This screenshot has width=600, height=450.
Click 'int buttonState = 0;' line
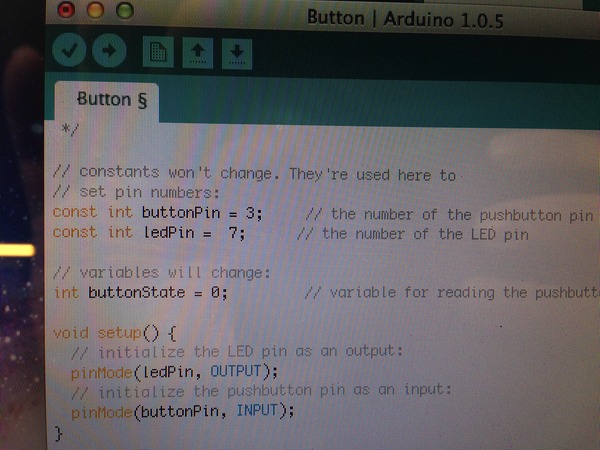coord(141,293)
